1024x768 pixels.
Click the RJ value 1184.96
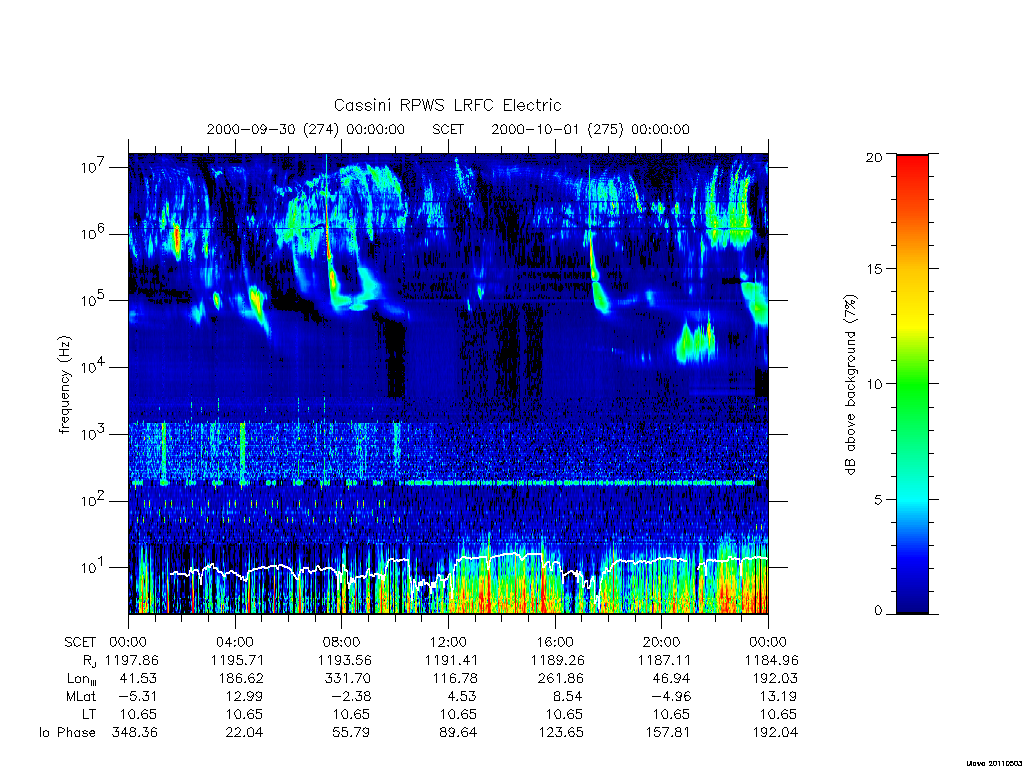click(771, 660)
